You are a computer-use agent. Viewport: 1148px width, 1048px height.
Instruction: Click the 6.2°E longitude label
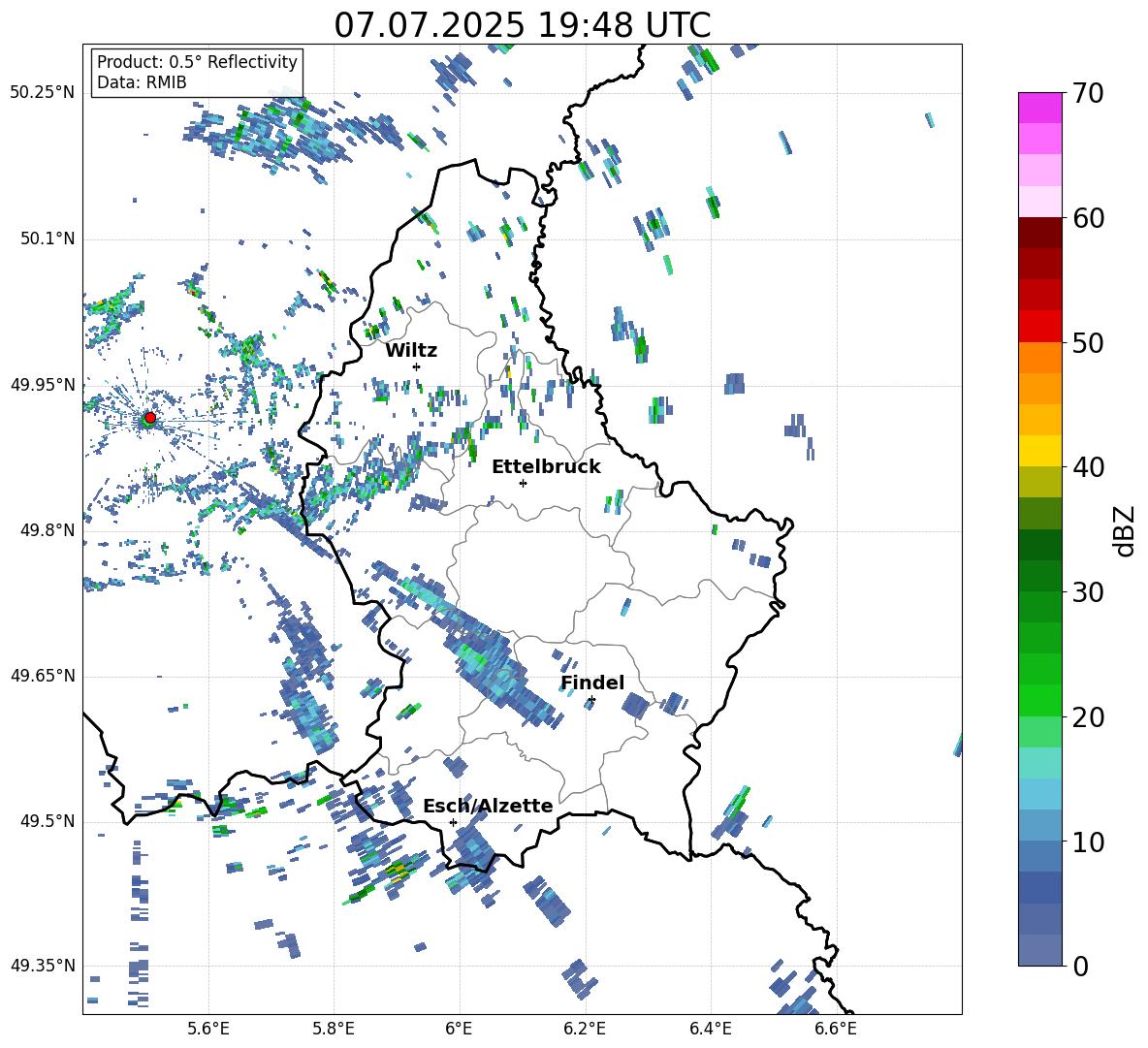[585, 1029]
